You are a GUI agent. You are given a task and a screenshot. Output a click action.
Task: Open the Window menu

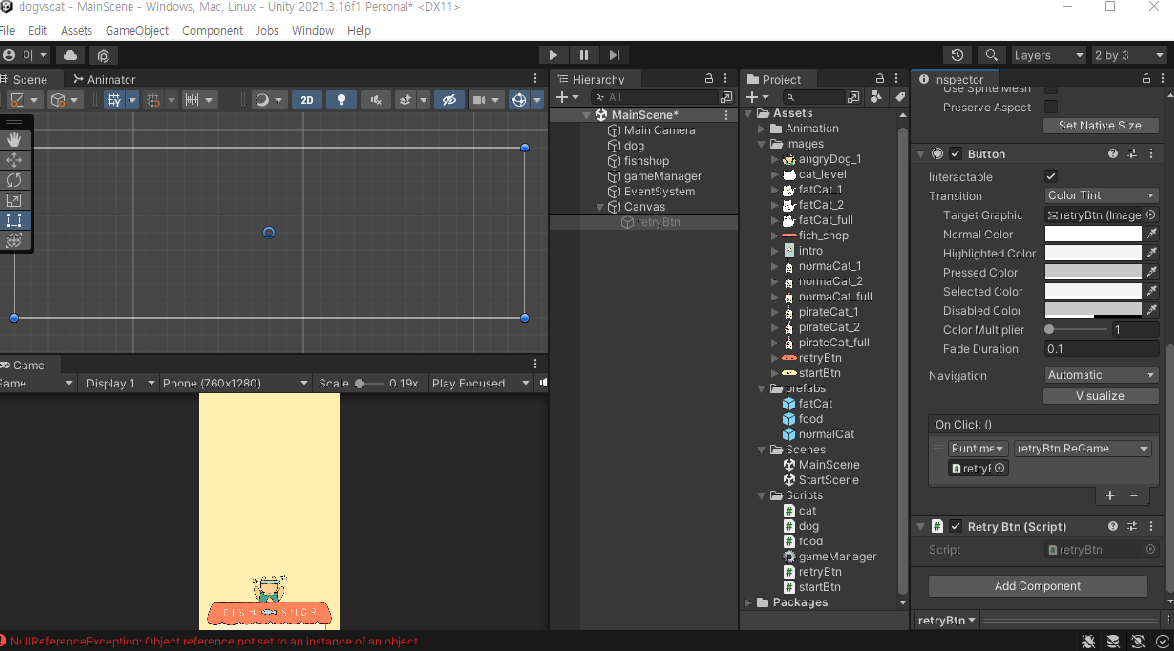click(x=312, y=31)
